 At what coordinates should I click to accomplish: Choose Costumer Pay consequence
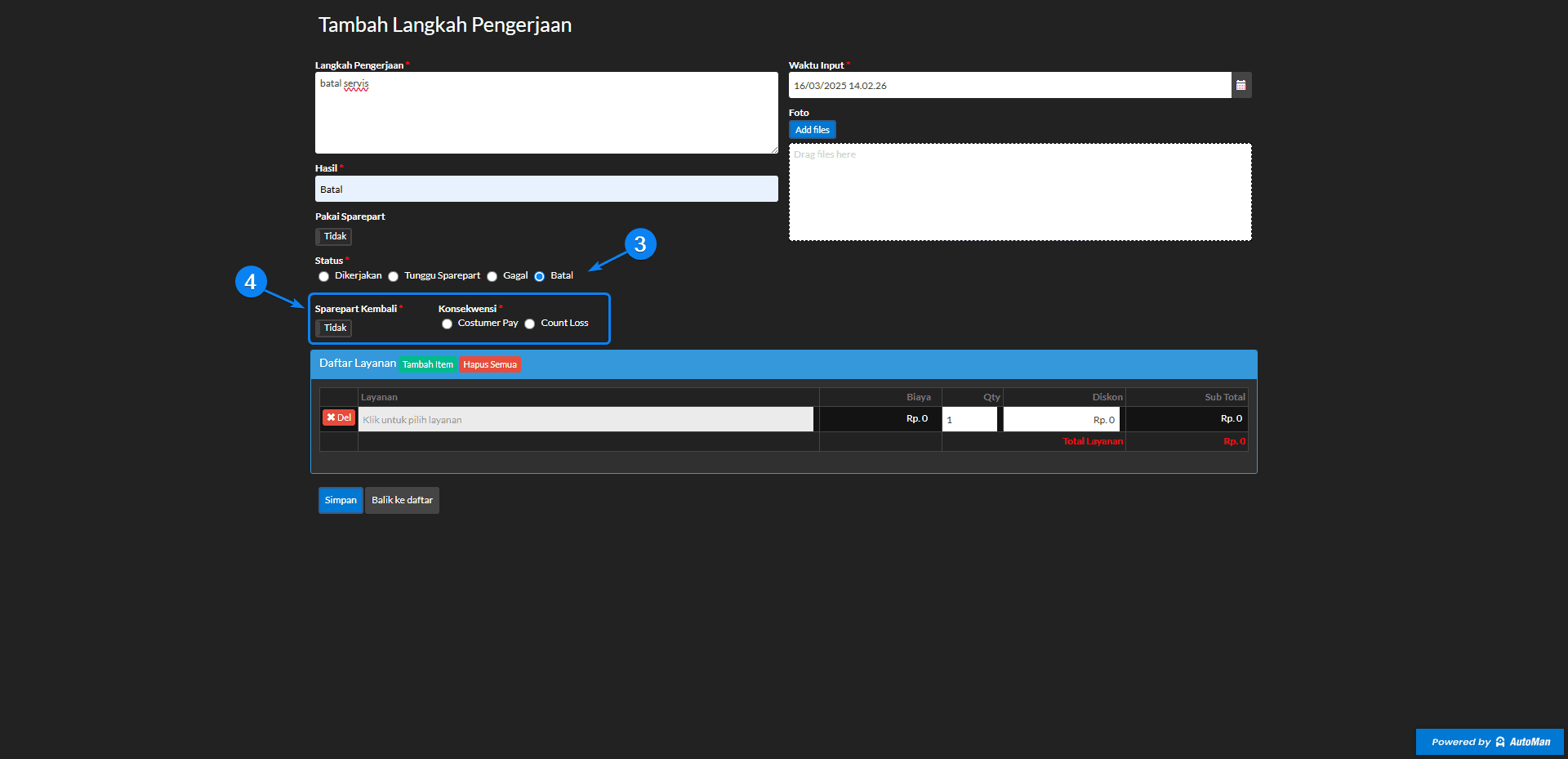coord(448,324)
